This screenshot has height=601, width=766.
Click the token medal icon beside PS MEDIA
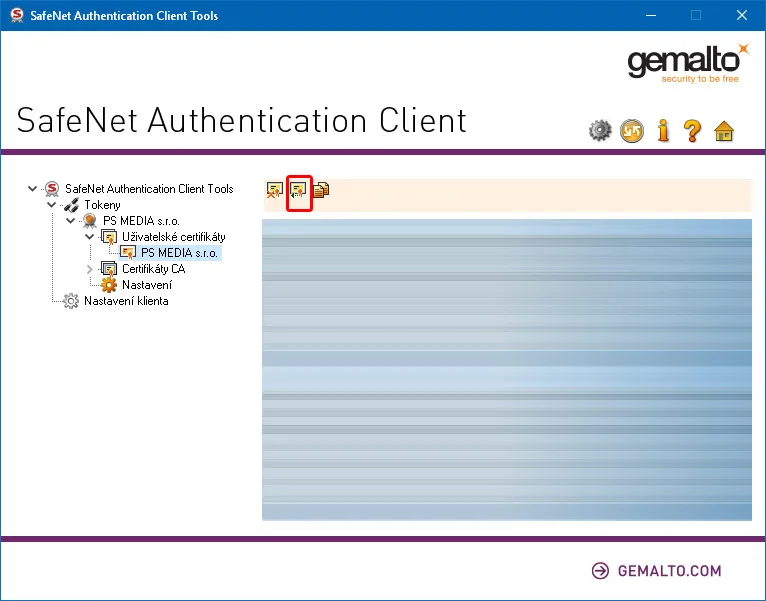tap(90, 221)
